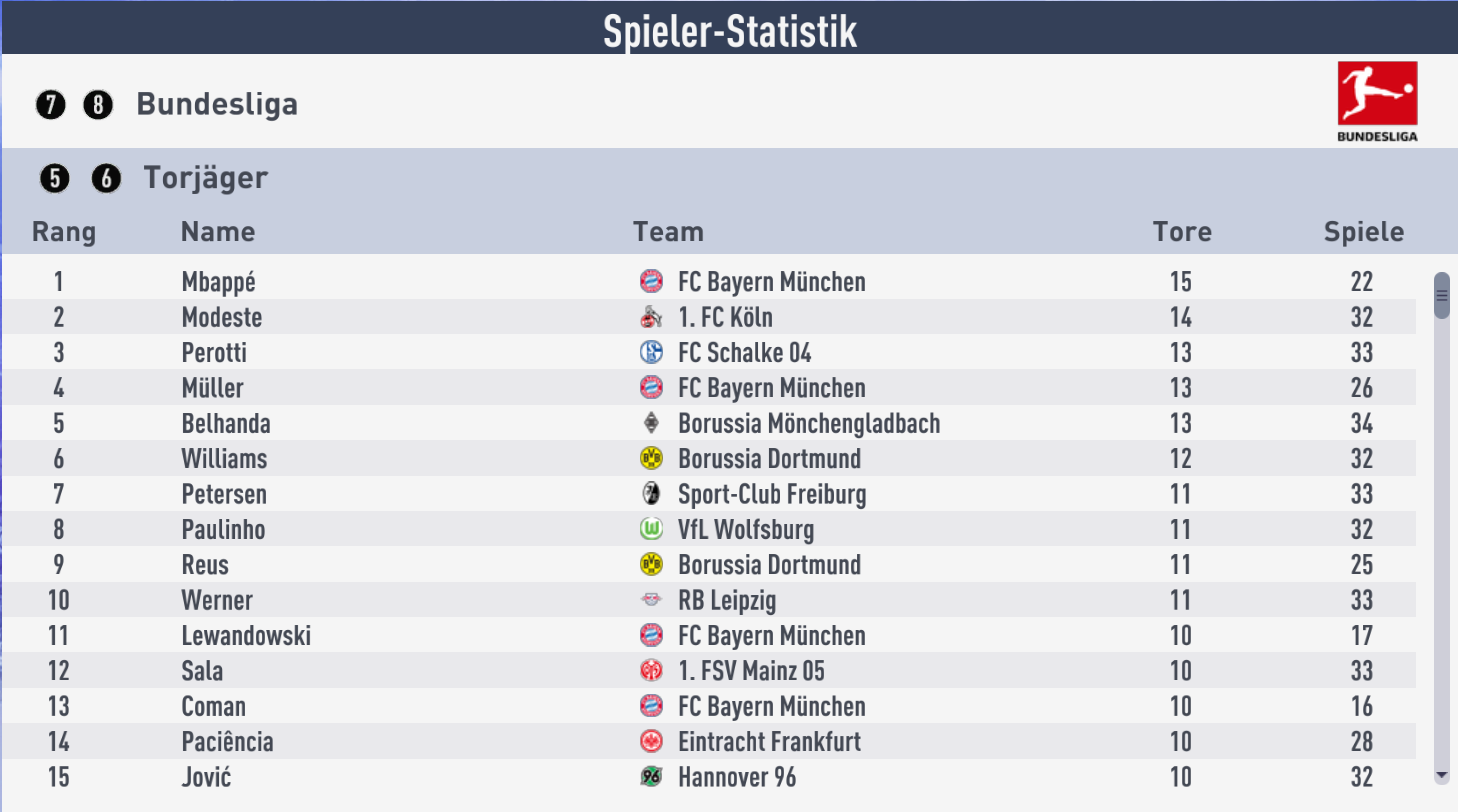The height and width of the screenshot is (812, 1458).
Task: Click the FC Schalke 04 crest icon
Action: pos(651,353)
